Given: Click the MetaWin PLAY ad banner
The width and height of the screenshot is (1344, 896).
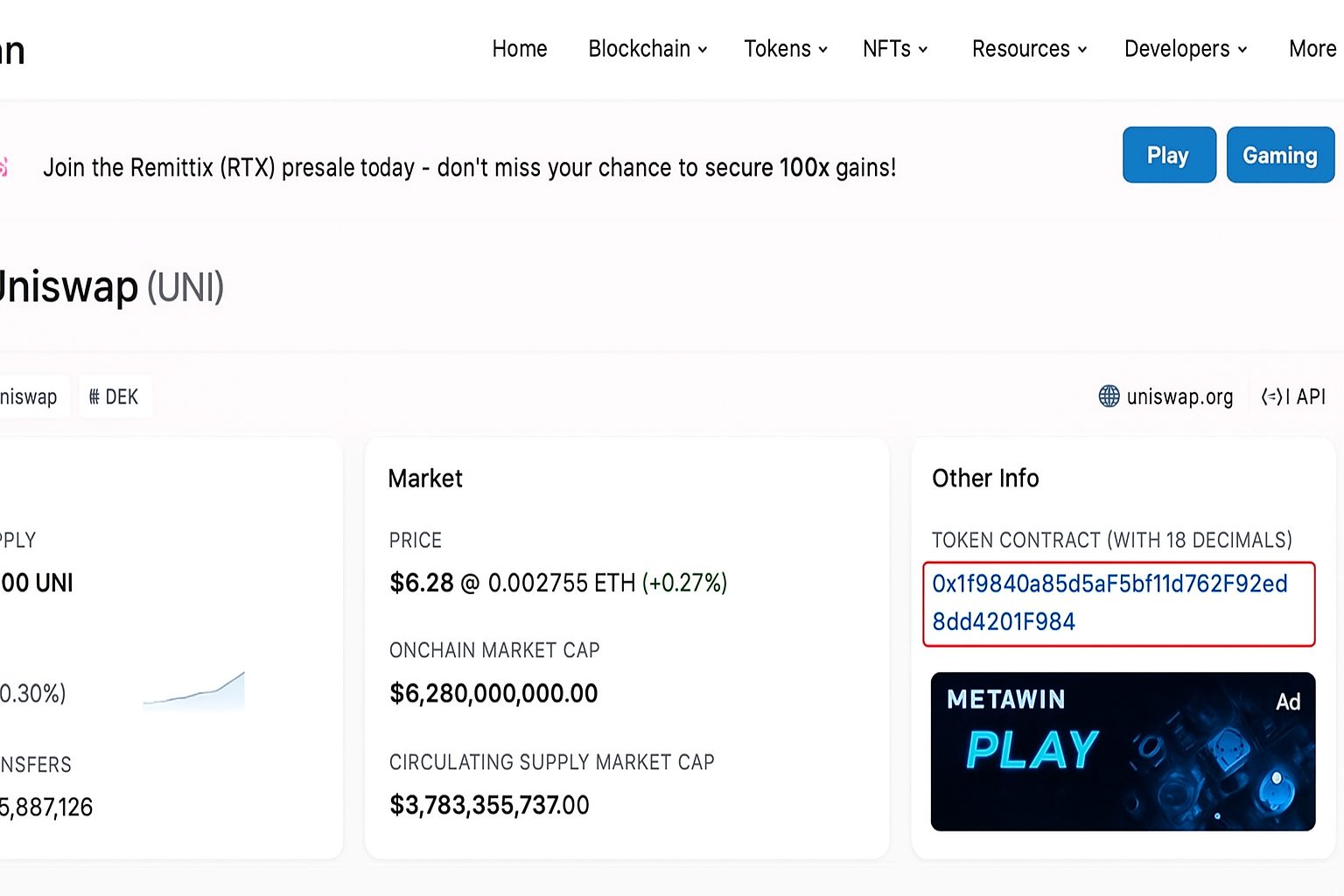Looking at the screenshot, I should click(1123, 752).
